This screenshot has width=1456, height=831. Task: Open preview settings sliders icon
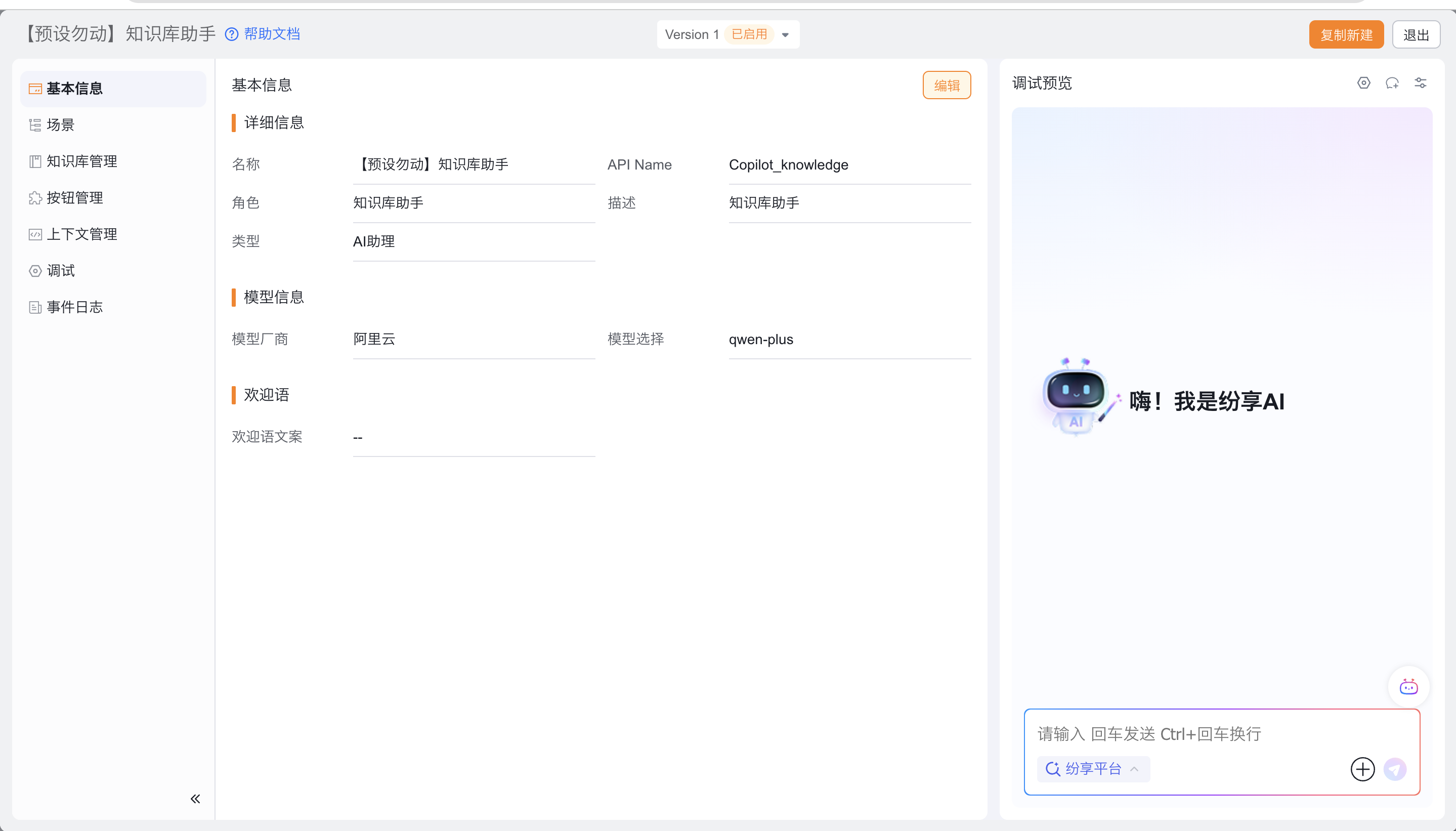click(x=1421, y=84)
